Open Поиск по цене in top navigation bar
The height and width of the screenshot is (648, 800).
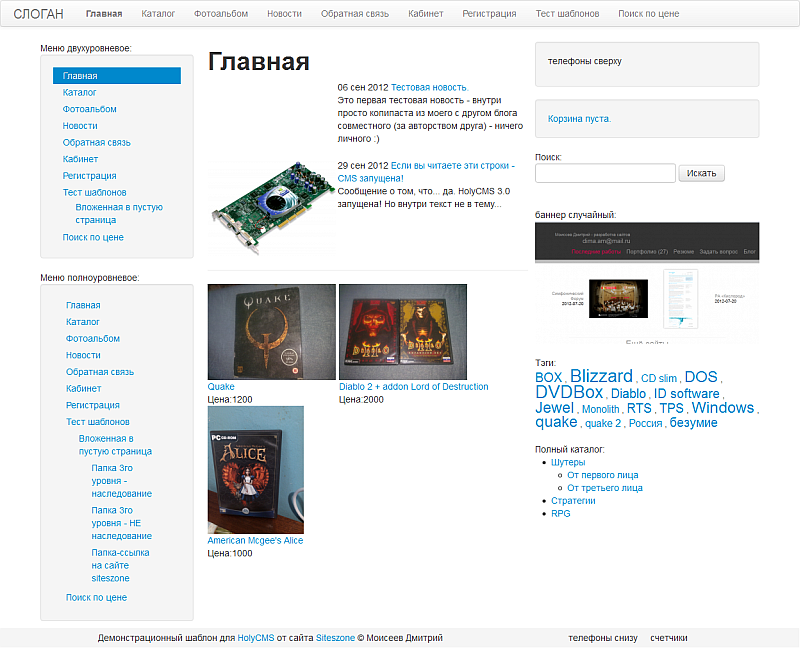pyautogui.click(x=648, y=14)
